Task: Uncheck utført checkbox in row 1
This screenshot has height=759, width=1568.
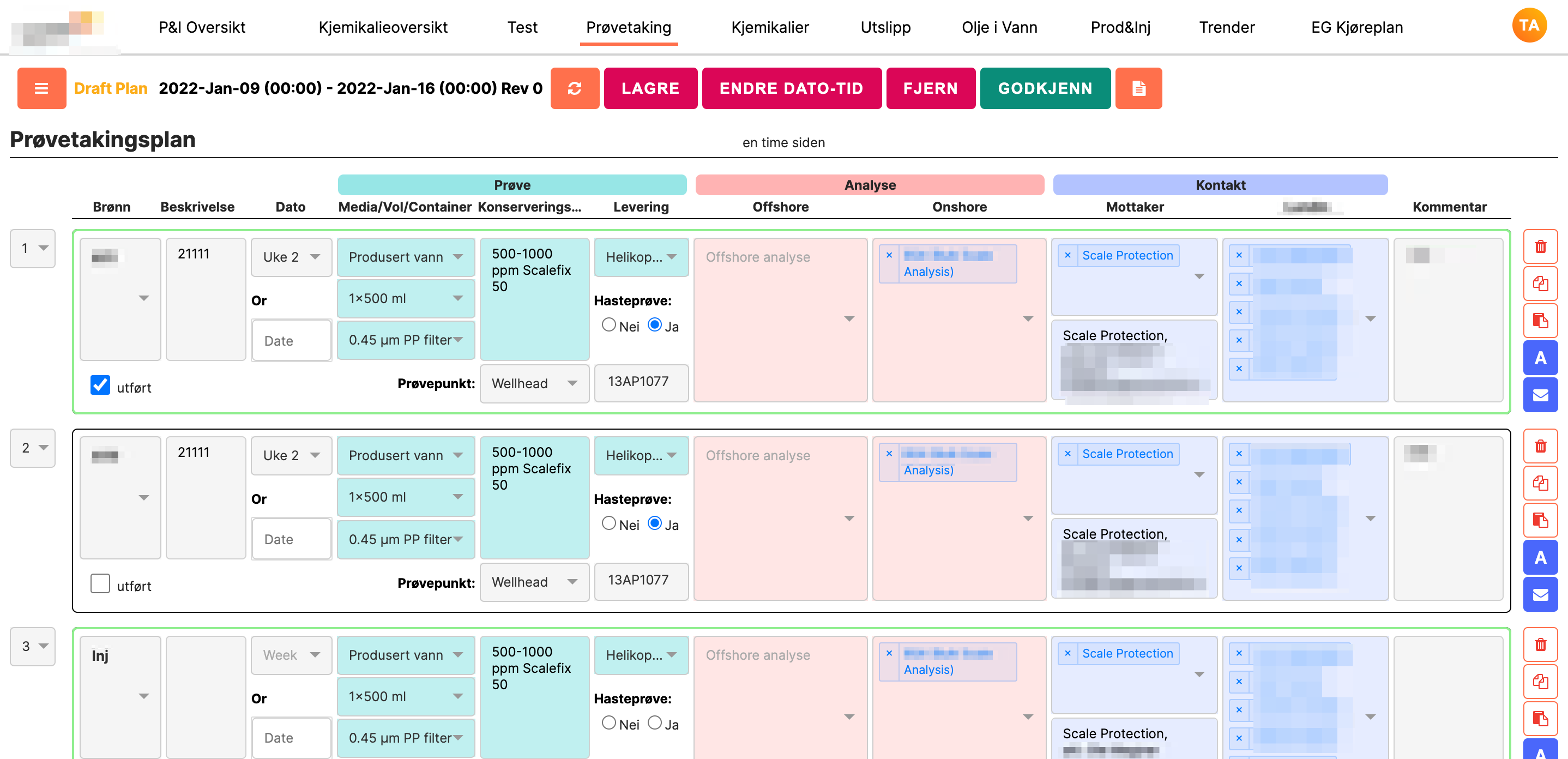Action: click(100, 384)
